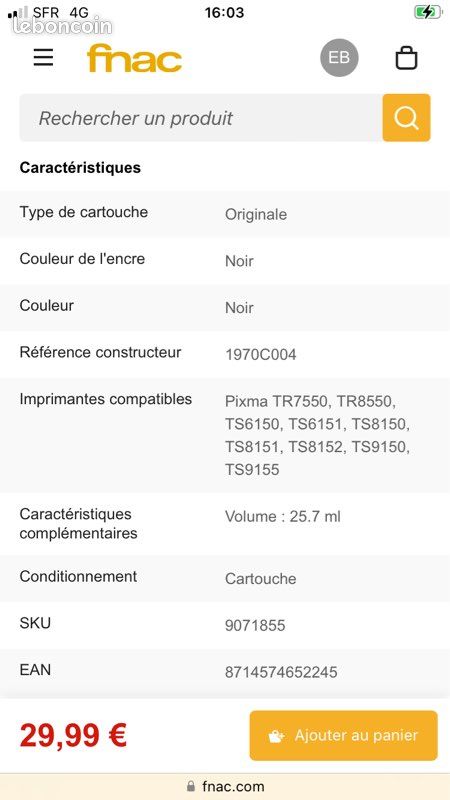450x800 pixels.
Task: Tap the Volume : 25.7 ml value
Action: pyautogui.click(x=283, y=516)
